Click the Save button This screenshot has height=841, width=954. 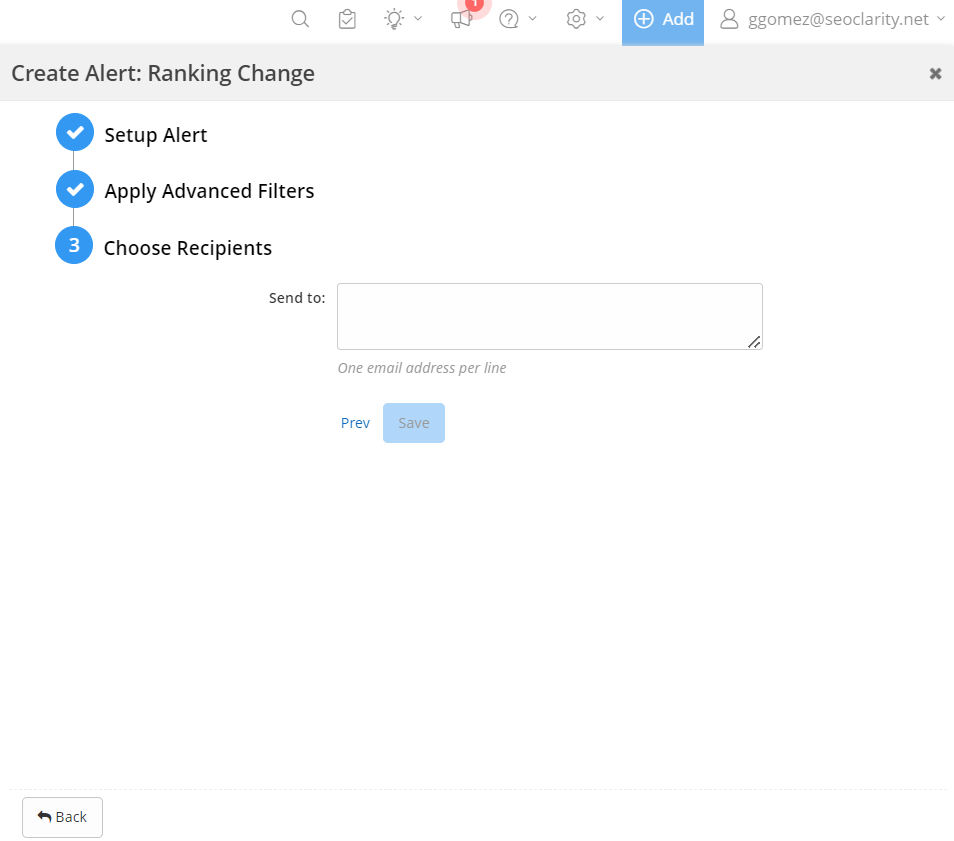414,423
